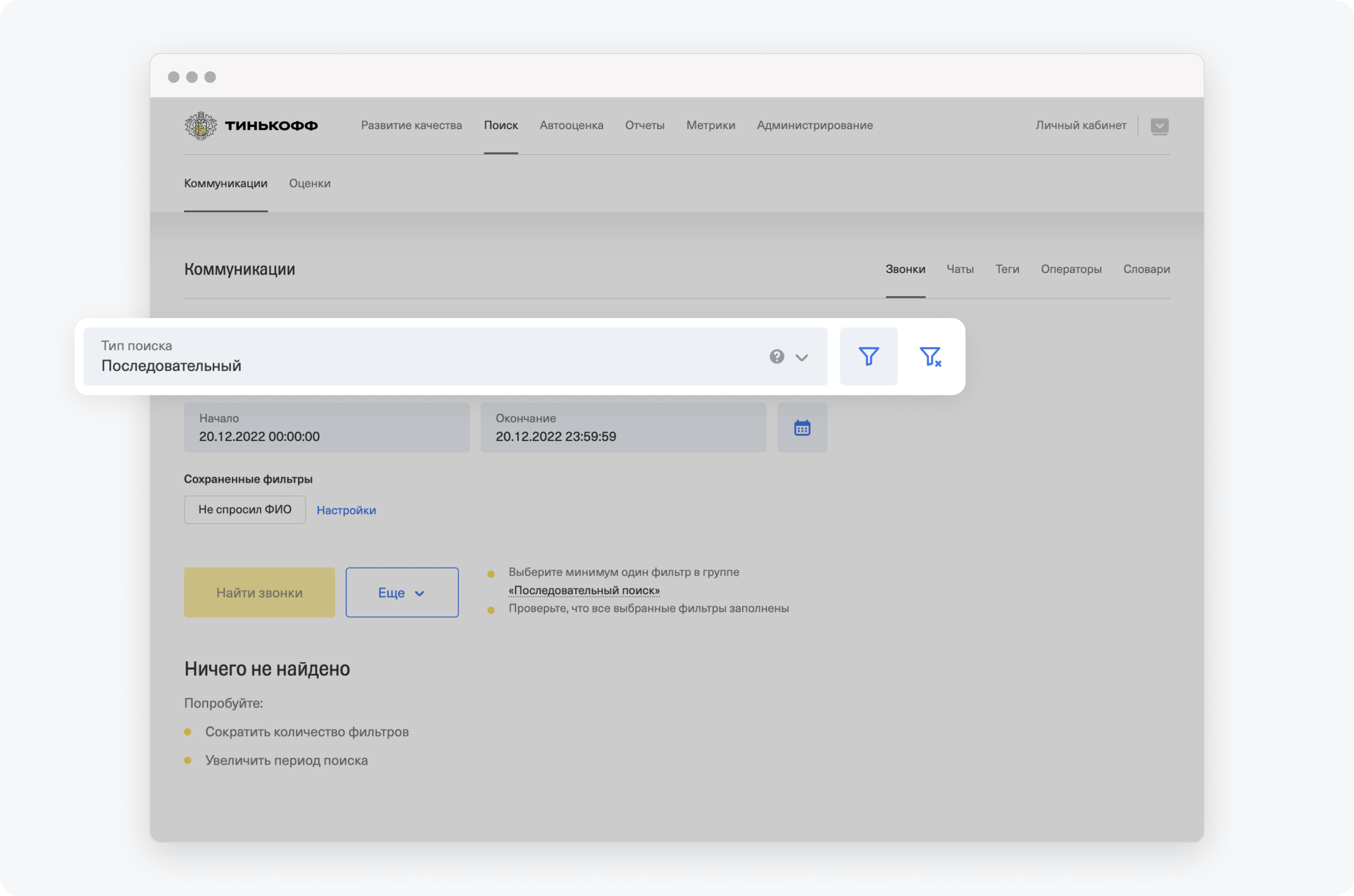This screenshot has width=1354, height=896.
Task: Switch to Оценки sub-tab
Action: 309,183
